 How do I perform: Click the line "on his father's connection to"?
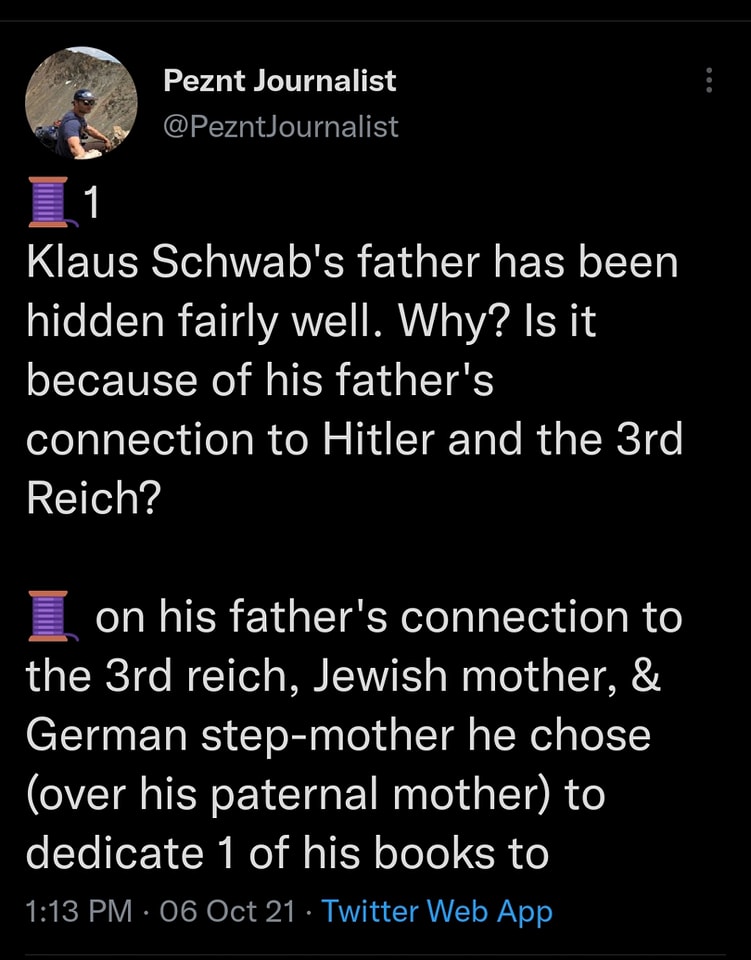pos(388,618)
